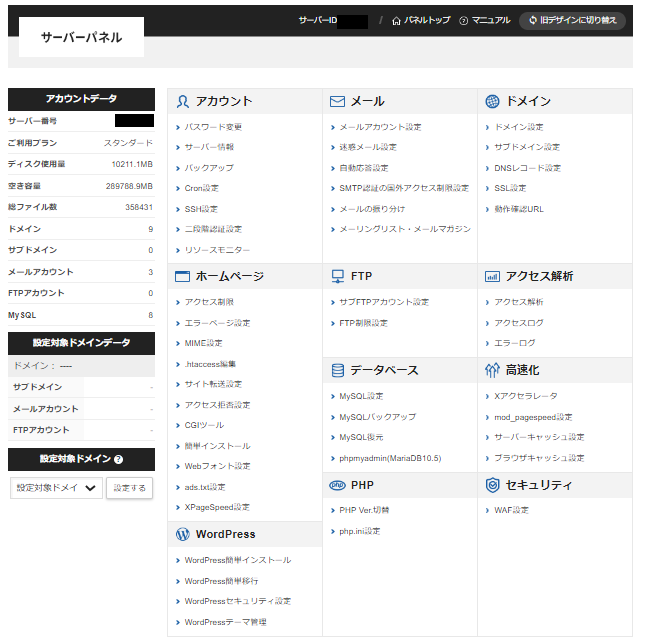645x641 pixels.
Task: Open パスワード変更 link
Action: pyautogui.click(x=213, y=127)
